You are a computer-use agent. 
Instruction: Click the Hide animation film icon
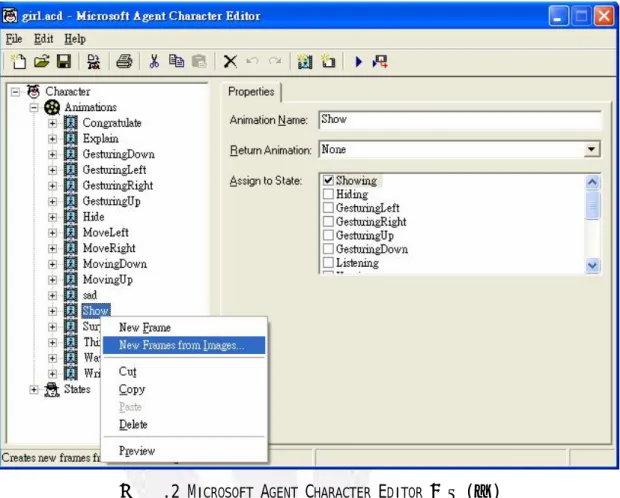coord(71,217)
